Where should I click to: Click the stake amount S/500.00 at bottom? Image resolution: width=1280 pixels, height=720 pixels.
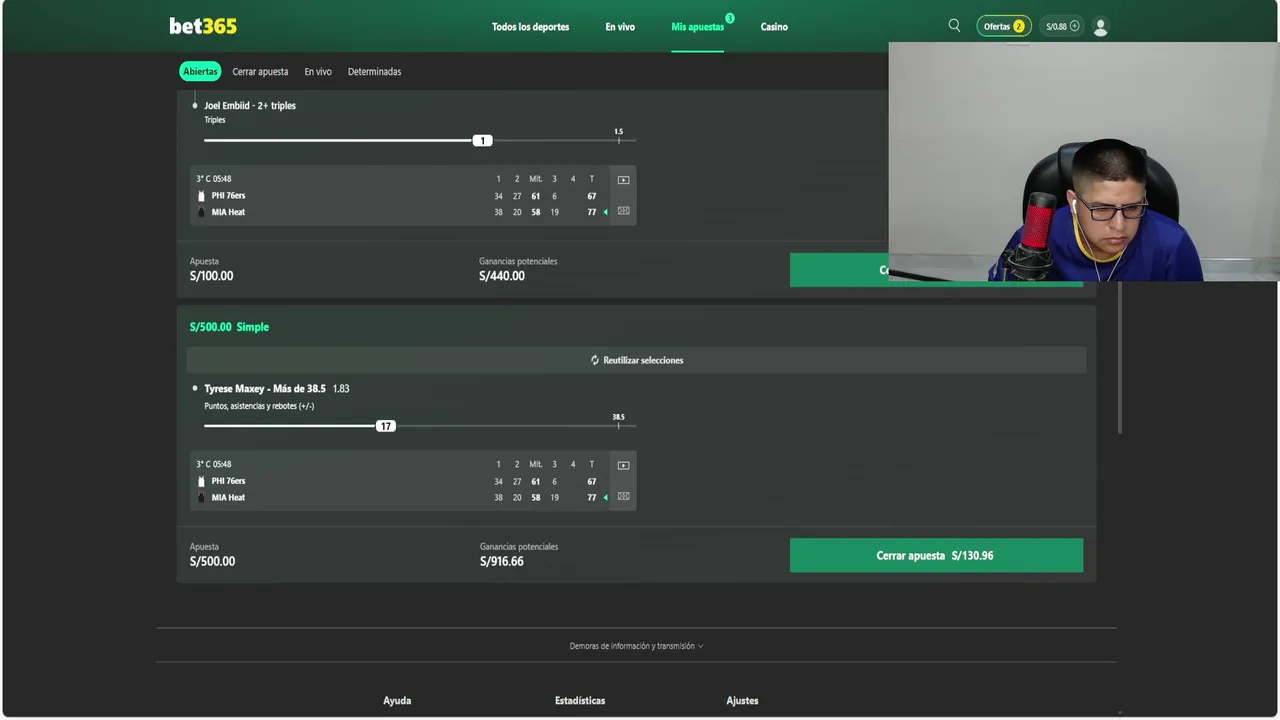click(212, 562)
